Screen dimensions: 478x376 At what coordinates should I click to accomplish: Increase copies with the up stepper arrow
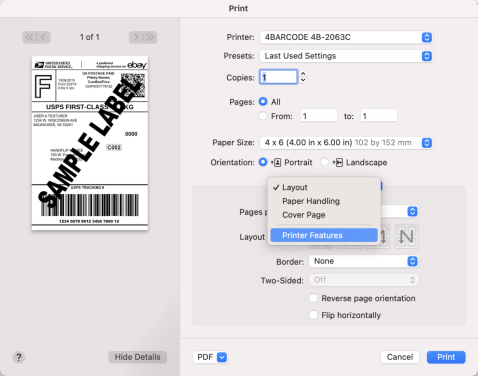pyautogui.click(x=303, y=74)
